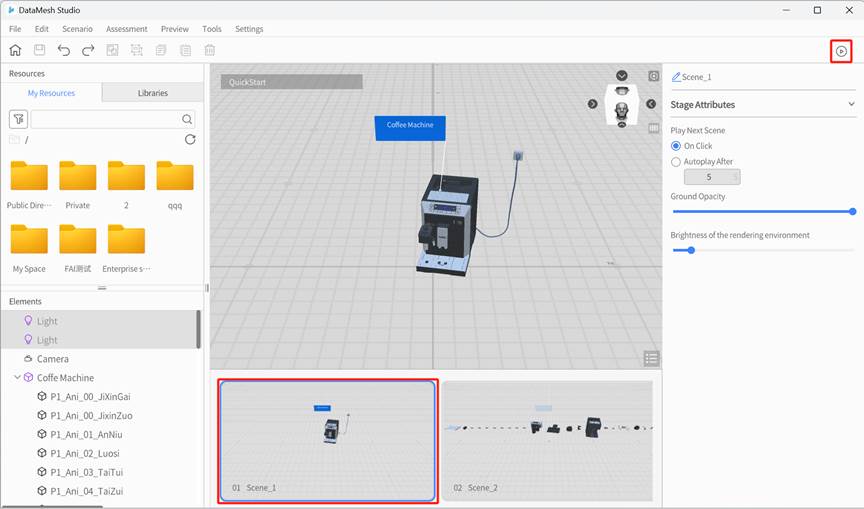Collapse the Coffe Machine tree node

17,378
